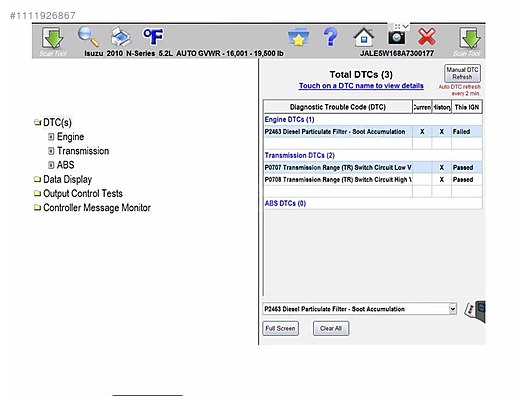
Task: Take a screenshot with camera icon
Action: pyautogui.click(x=396, y=38)
